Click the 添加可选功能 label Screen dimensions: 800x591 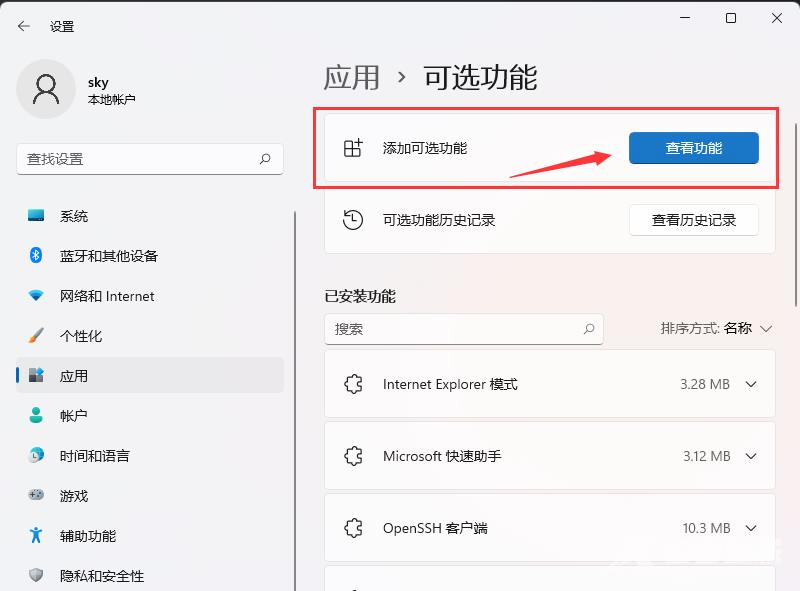[x=425, y=148]
